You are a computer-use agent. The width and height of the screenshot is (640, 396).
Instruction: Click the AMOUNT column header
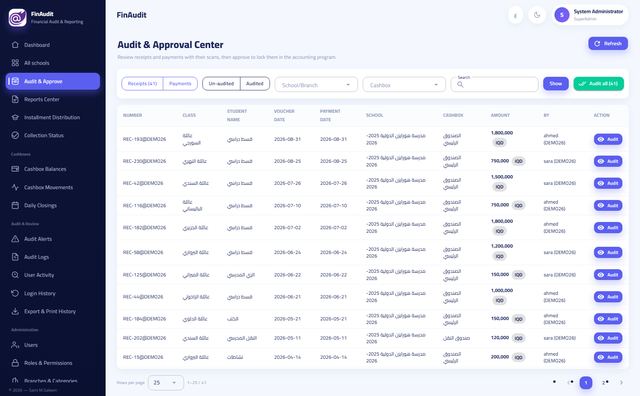click(x=500, y=115)
